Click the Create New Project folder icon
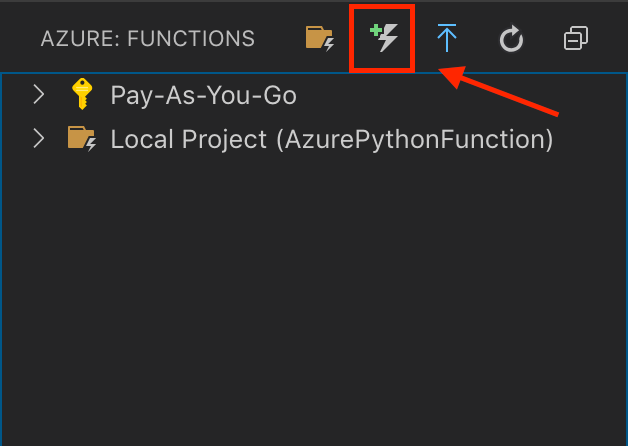 320,39
